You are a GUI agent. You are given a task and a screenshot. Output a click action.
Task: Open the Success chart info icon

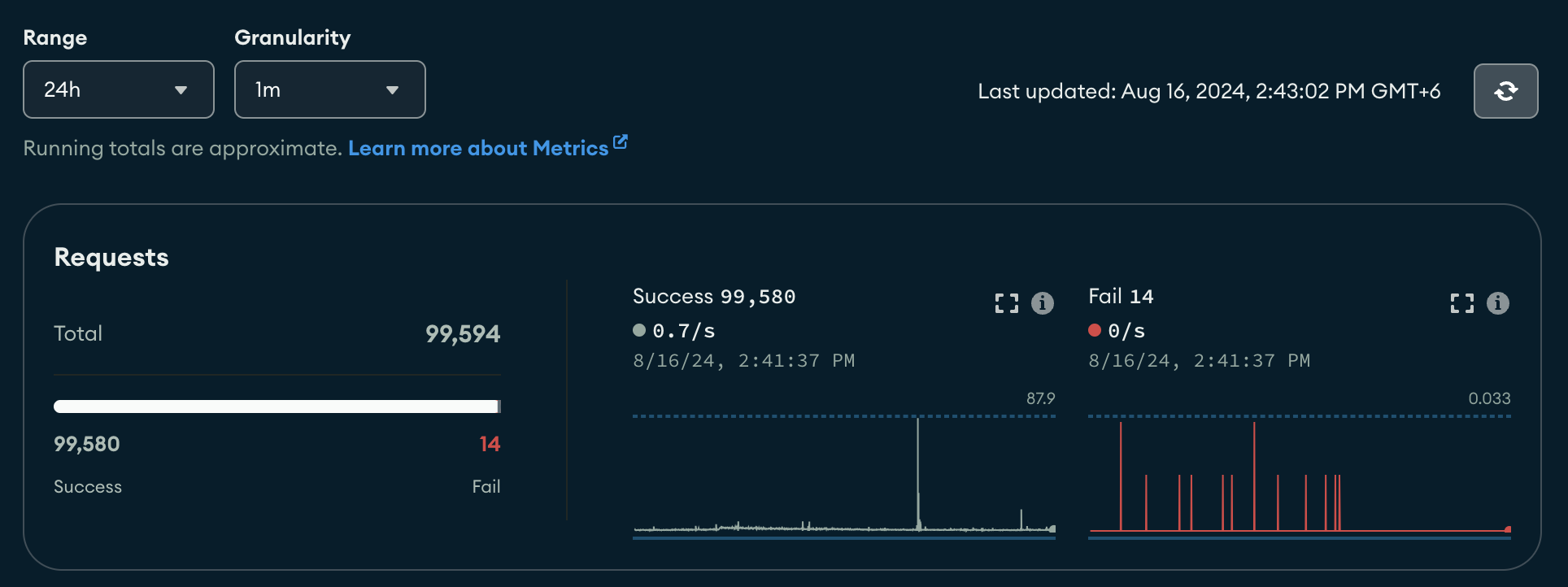click(1043, 303)
